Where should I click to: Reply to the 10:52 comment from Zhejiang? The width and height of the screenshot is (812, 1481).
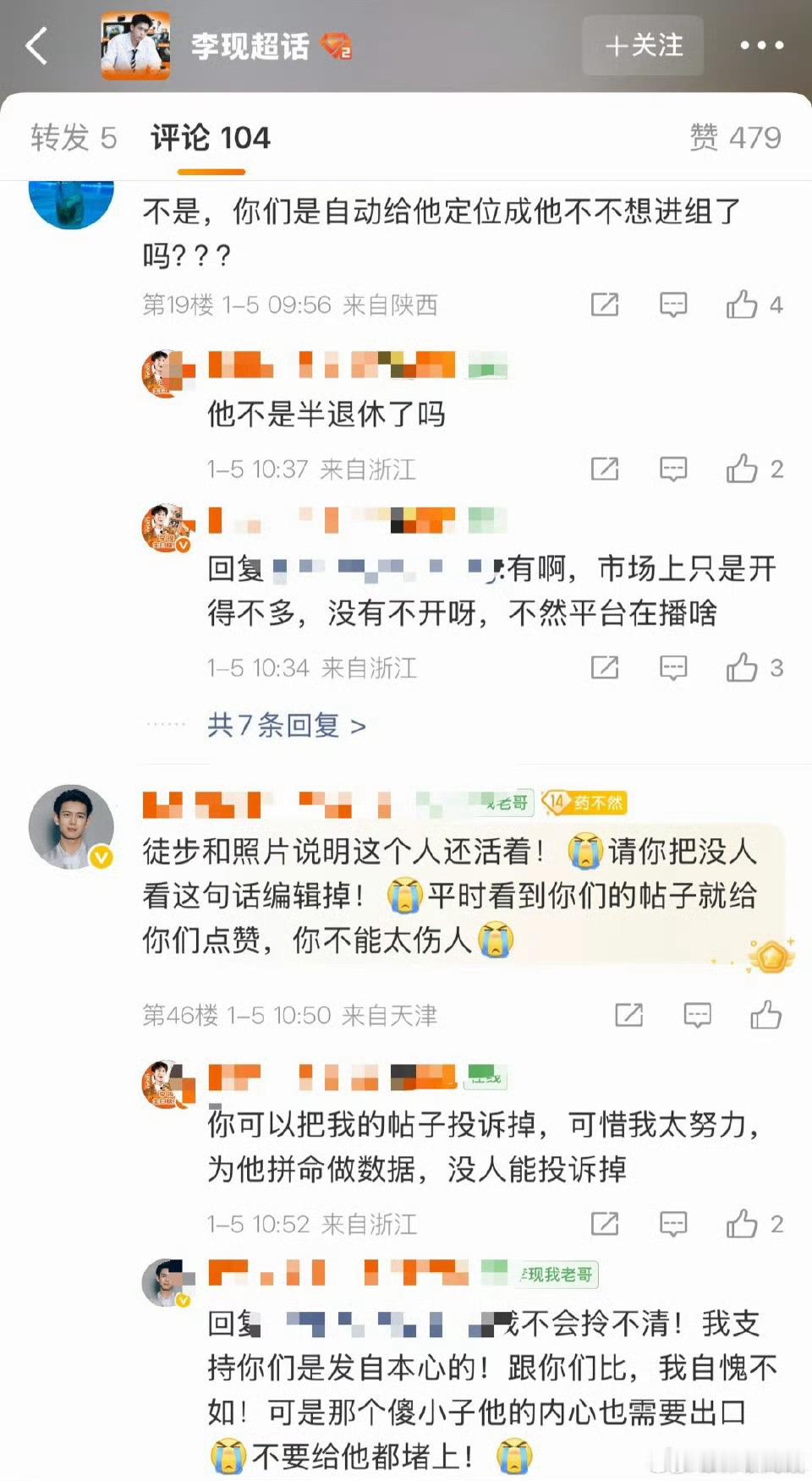tap(673, 1224)
